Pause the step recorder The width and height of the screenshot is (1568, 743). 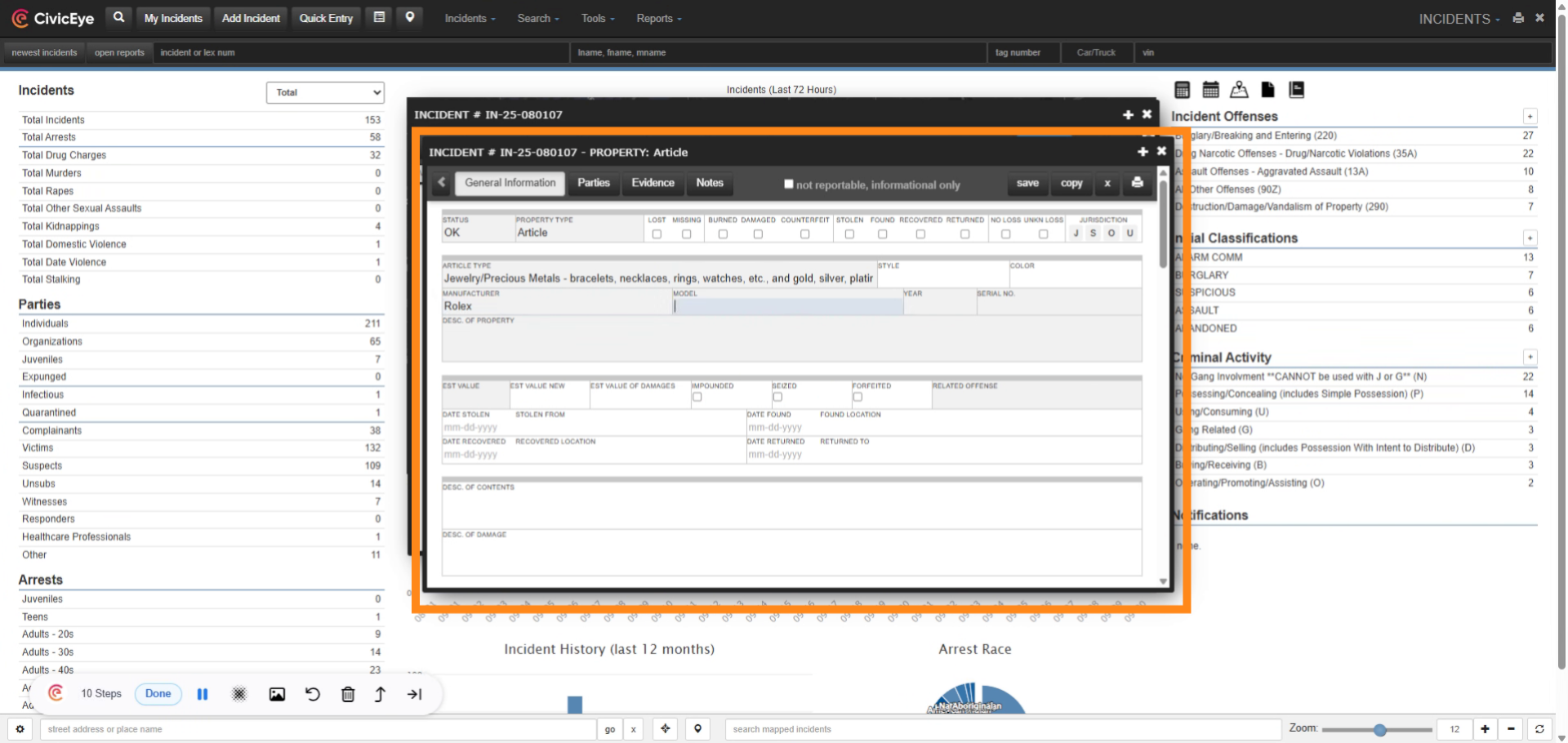tap(203, 694)
